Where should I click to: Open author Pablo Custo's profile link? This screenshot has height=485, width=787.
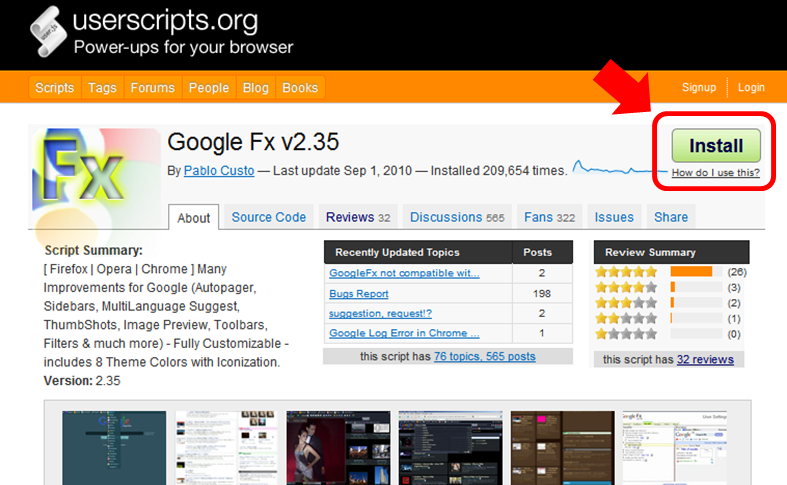(x=219, y=171)
